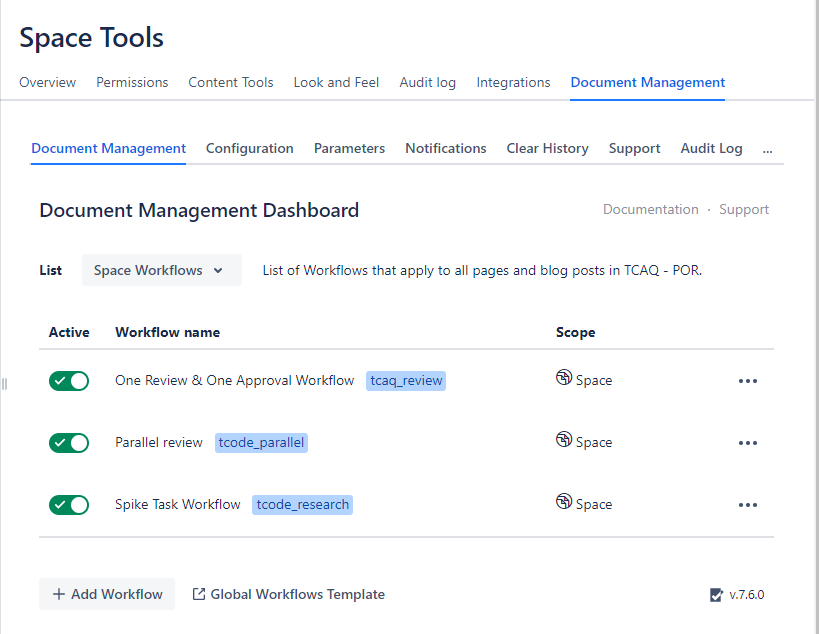Click the Space scope icon for tcaq_review row
This screenshot has width=819, height=634.
click(564, 377)
